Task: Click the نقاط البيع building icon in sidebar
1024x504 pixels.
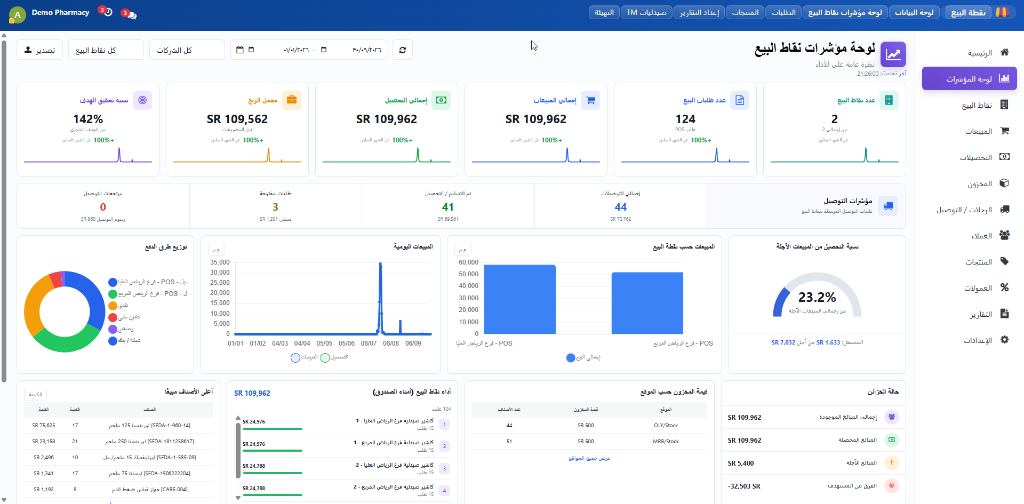Action: [1004, 104]
